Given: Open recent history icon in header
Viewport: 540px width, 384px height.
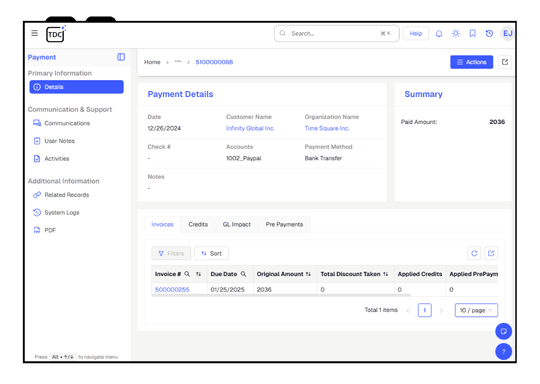Looking at the screenshot, I should tap(489, 33).
